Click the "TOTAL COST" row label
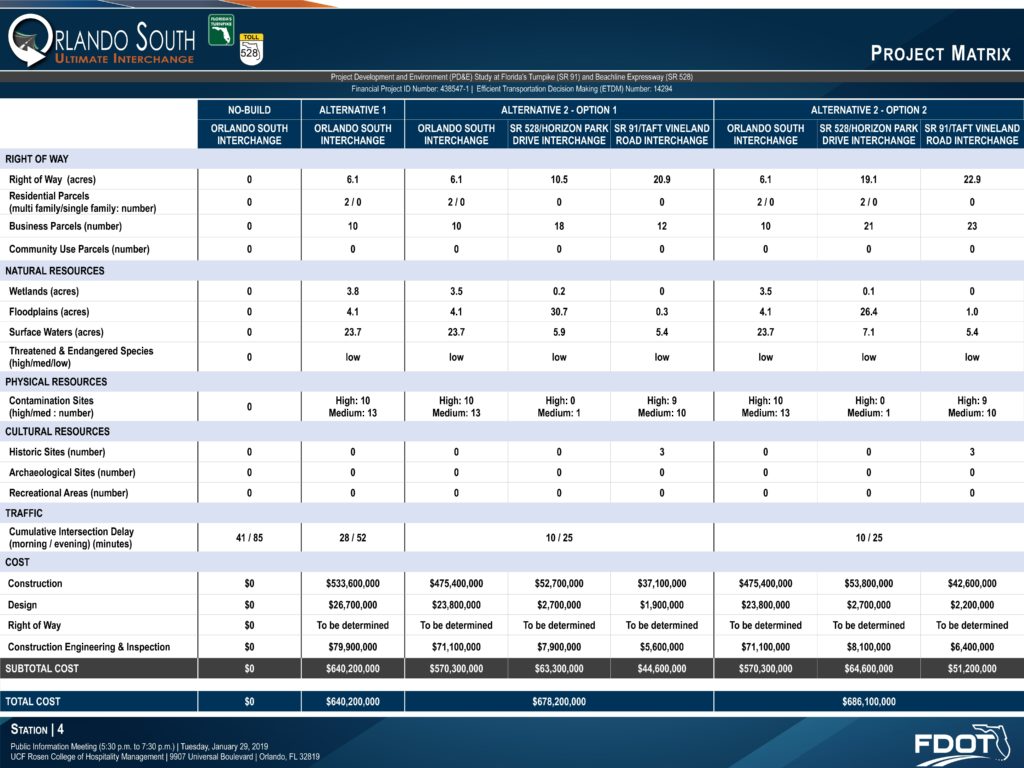1024x768 pixels. click(x=33, y=701)
